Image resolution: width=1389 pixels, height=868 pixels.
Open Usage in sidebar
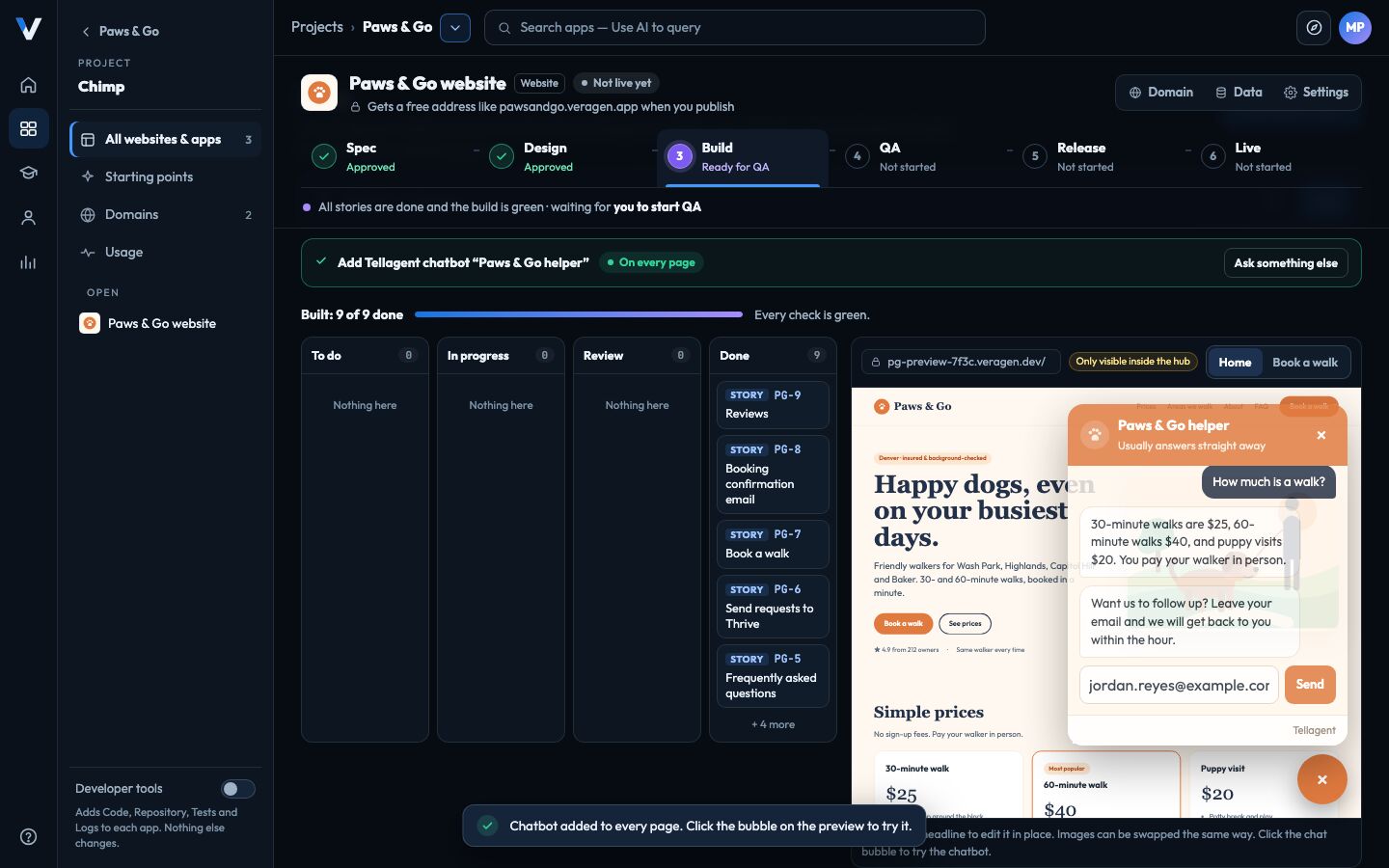pos(165,252)
